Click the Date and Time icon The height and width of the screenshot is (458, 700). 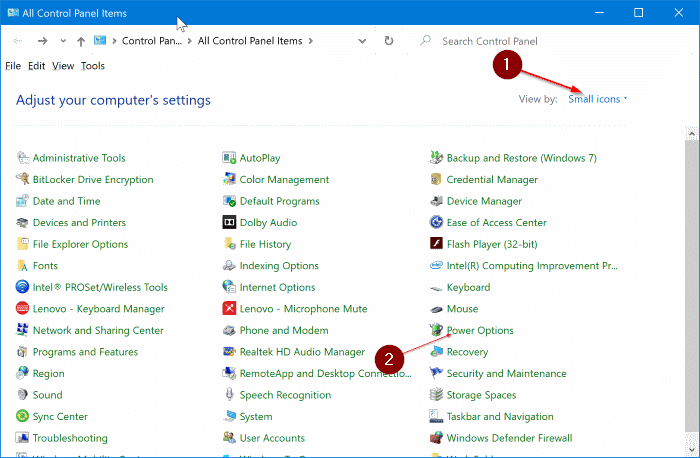[x=22, y=201]
